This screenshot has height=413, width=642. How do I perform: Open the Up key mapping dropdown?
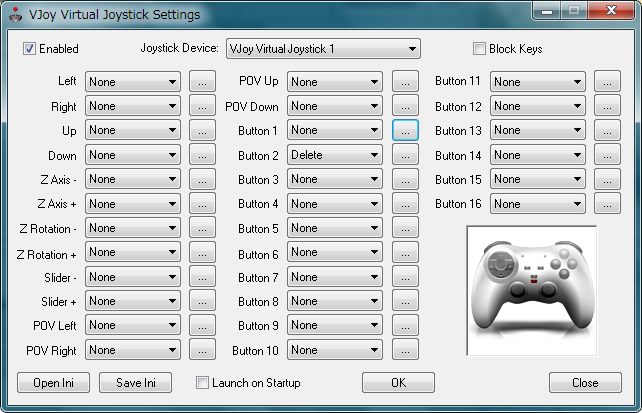133,130
